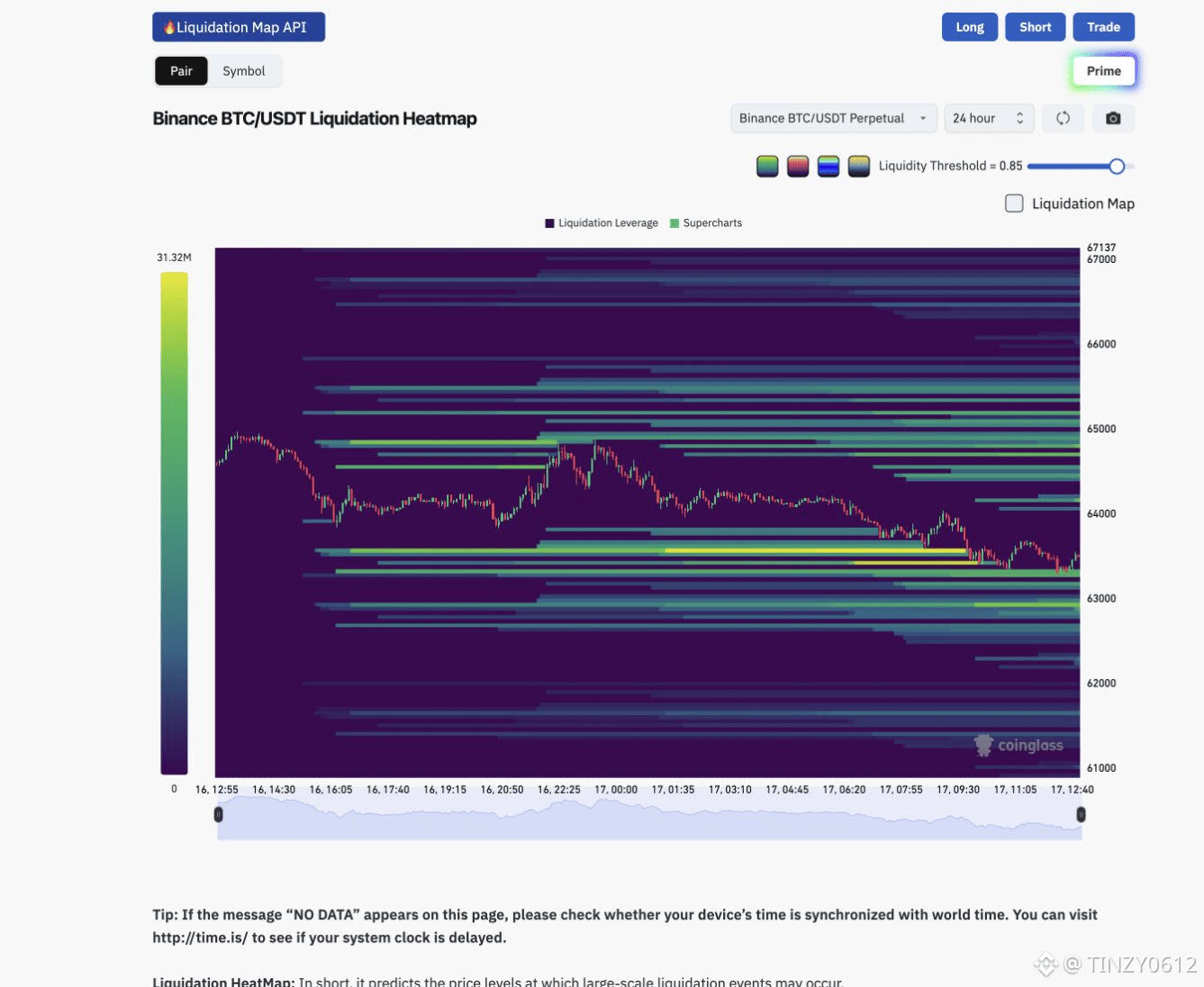Enable the Liquidation Map checkbox
This screenshot has height=987, width=1204.
coord(1014,204)
